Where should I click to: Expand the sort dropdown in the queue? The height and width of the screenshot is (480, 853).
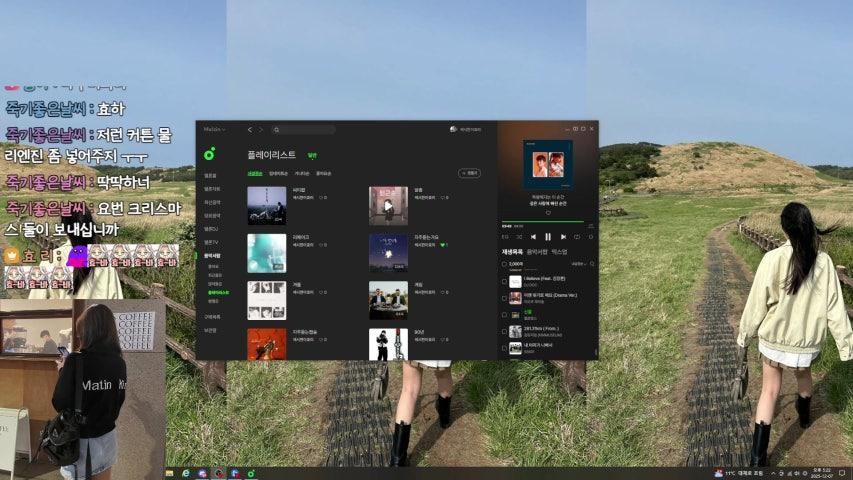[577, 264]
